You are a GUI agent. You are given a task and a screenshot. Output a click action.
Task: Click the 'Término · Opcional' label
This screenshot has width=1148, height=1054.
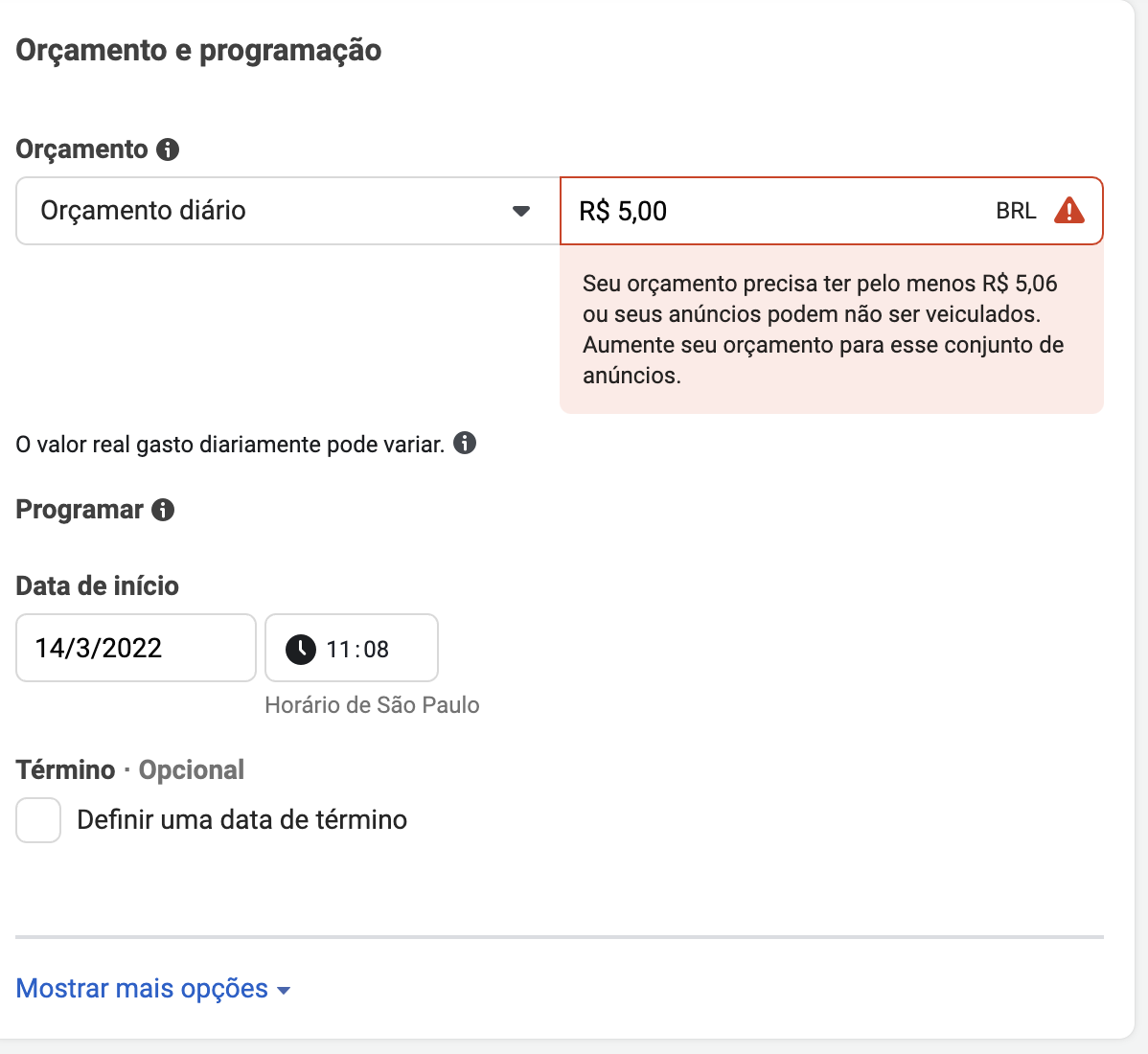pos(129,770)
